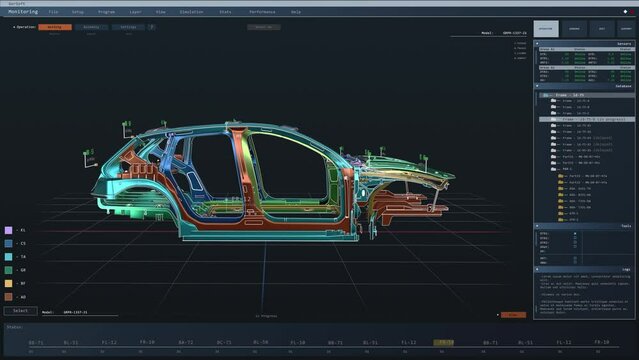639x360 pixels.
Task: Toggle the sixth Tools panel checkbox
Action: pos(575,258)
